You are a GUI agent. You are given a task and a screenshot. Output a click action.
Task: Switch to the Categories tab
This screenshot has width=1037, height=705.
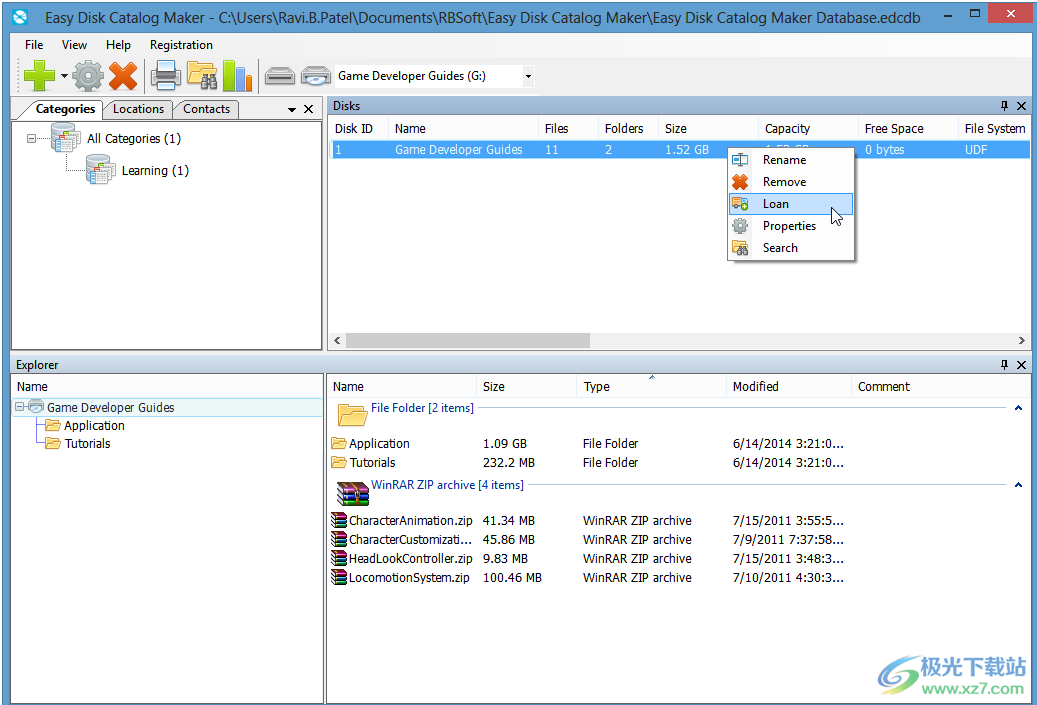tap(65, 109)
